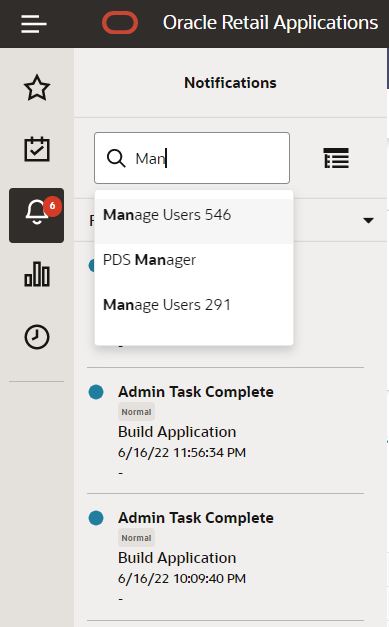Click the notification search field containing Man
Image resolution: width=389 pixels, height=627 pixels.
192,158
